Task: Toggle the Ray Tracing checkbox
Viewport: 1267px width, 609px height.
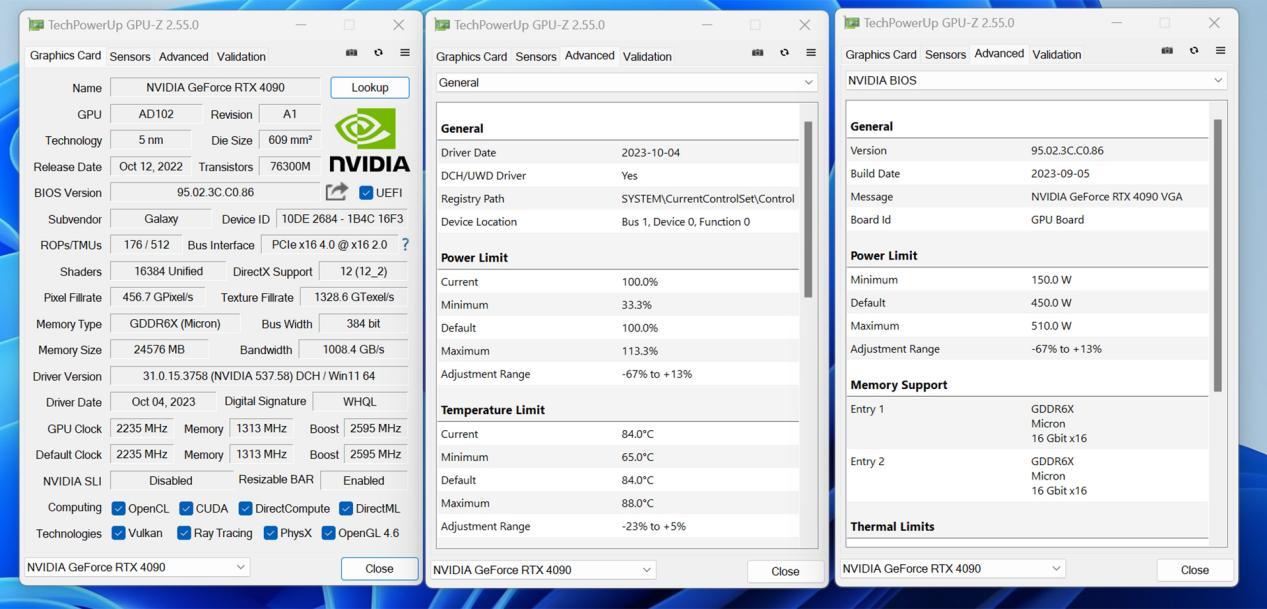Action: pyautogui.click(x=184, y=533)
